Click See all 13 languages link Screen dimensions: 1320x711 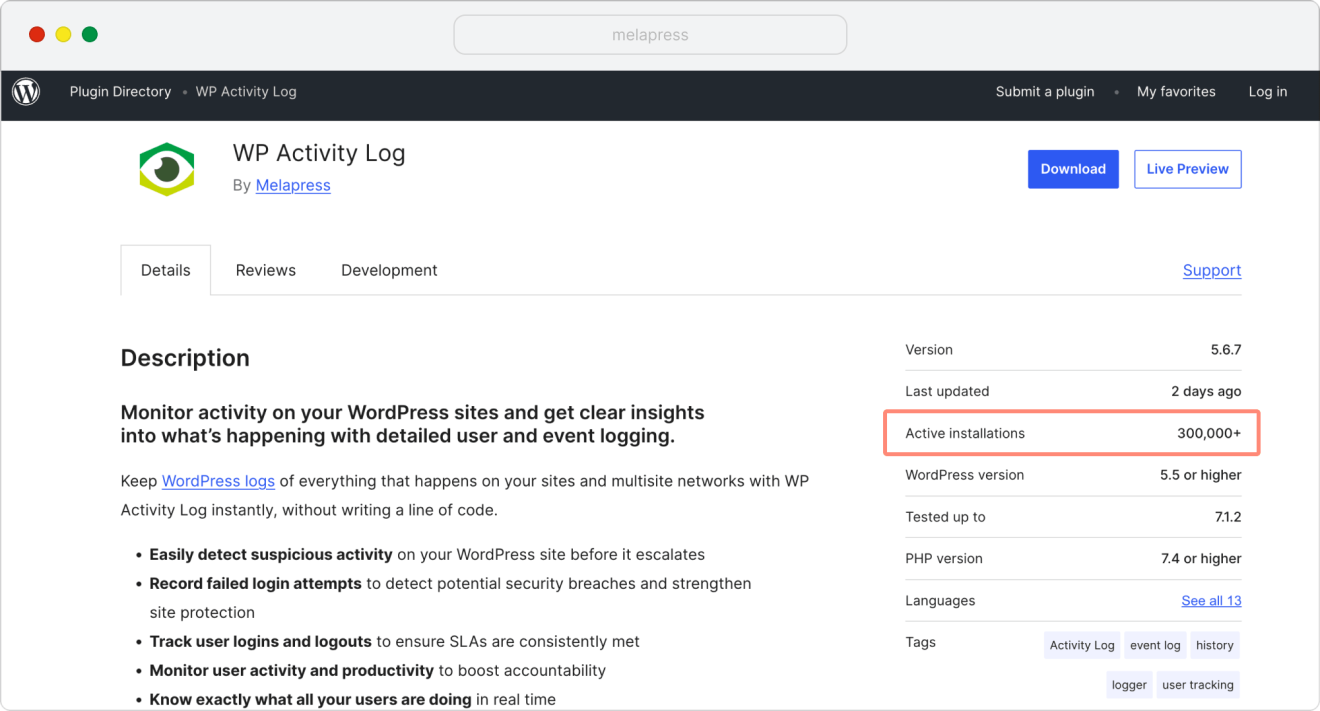(1211, 601)
